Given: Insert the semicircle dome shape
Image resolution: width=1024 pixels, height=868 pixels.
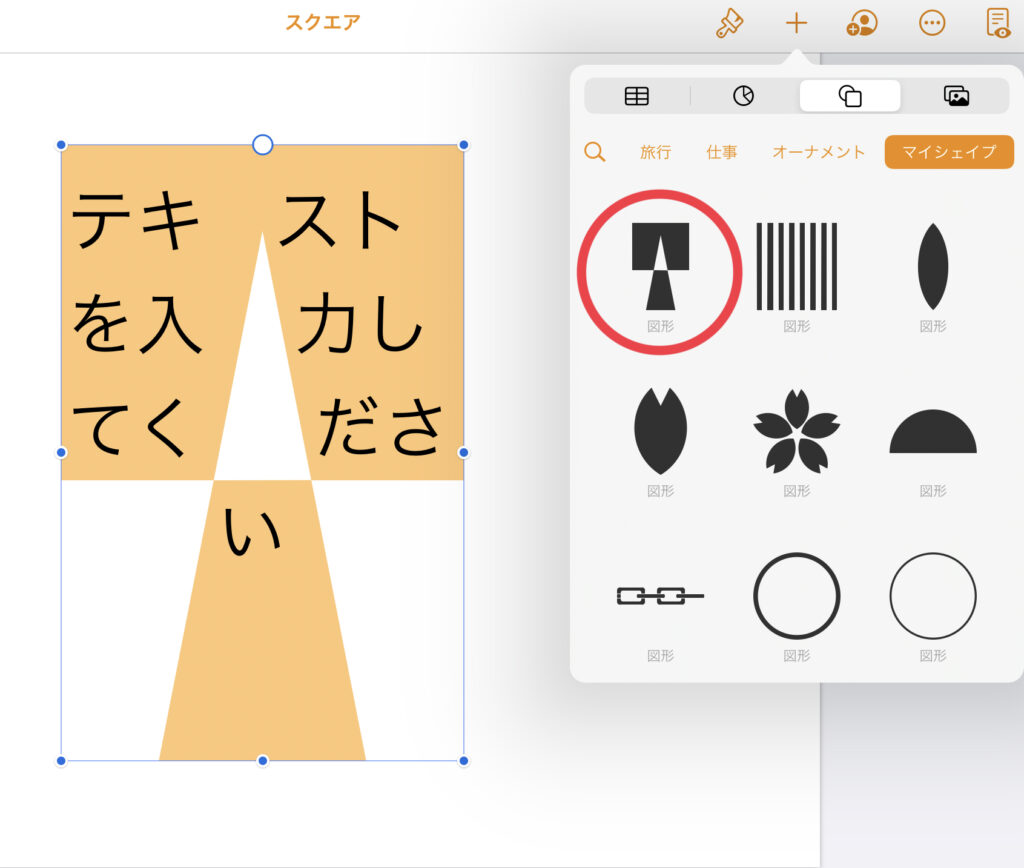Looking at the screenshot, I should (x=933, y=431).
